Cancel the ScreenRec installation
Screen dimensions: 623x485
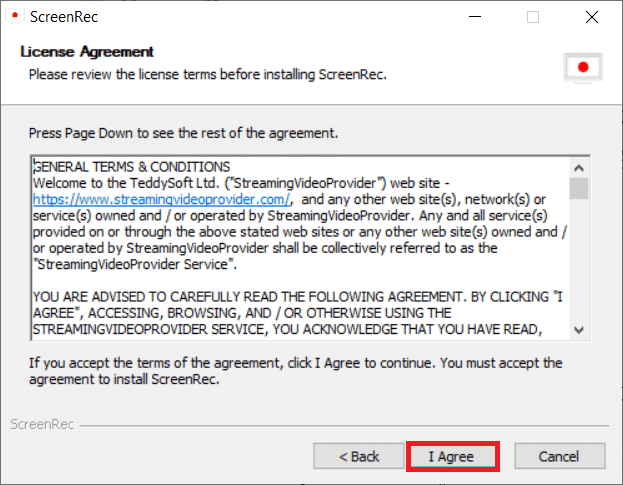click(x=558, y=456)
